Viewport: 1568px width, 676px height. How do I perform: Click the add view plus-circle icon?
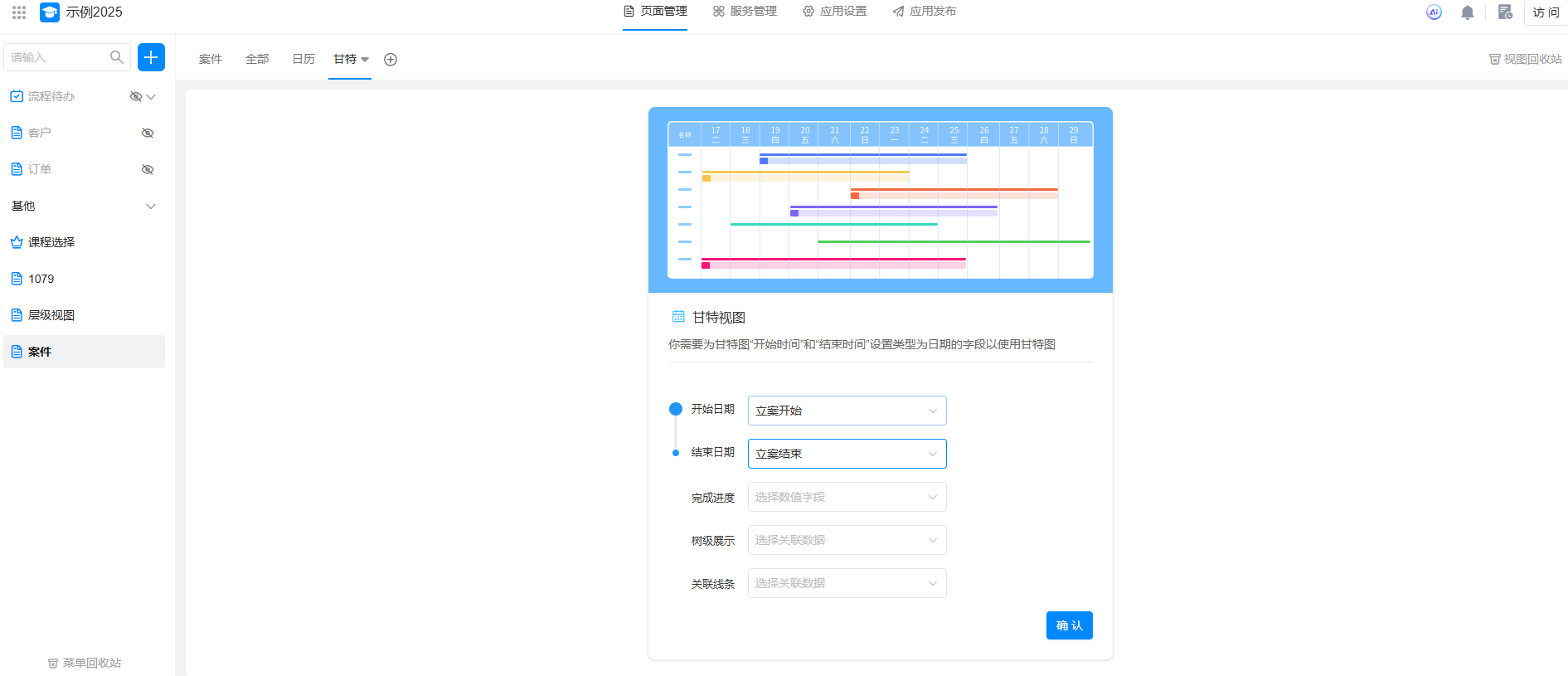click(391, 60)
